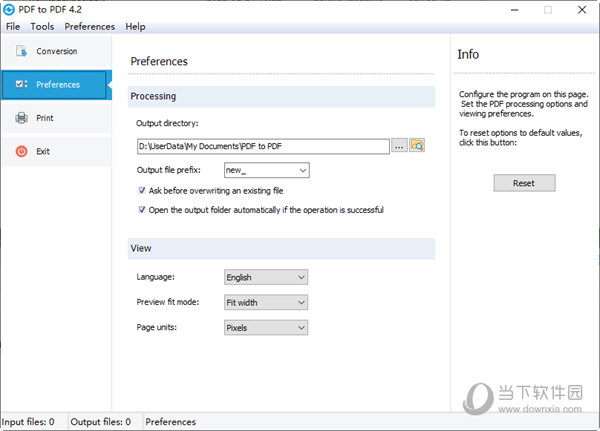Minimize the PDF to PDF window
The width and height of the screenshot is (600, 431).
coord(515,10)
